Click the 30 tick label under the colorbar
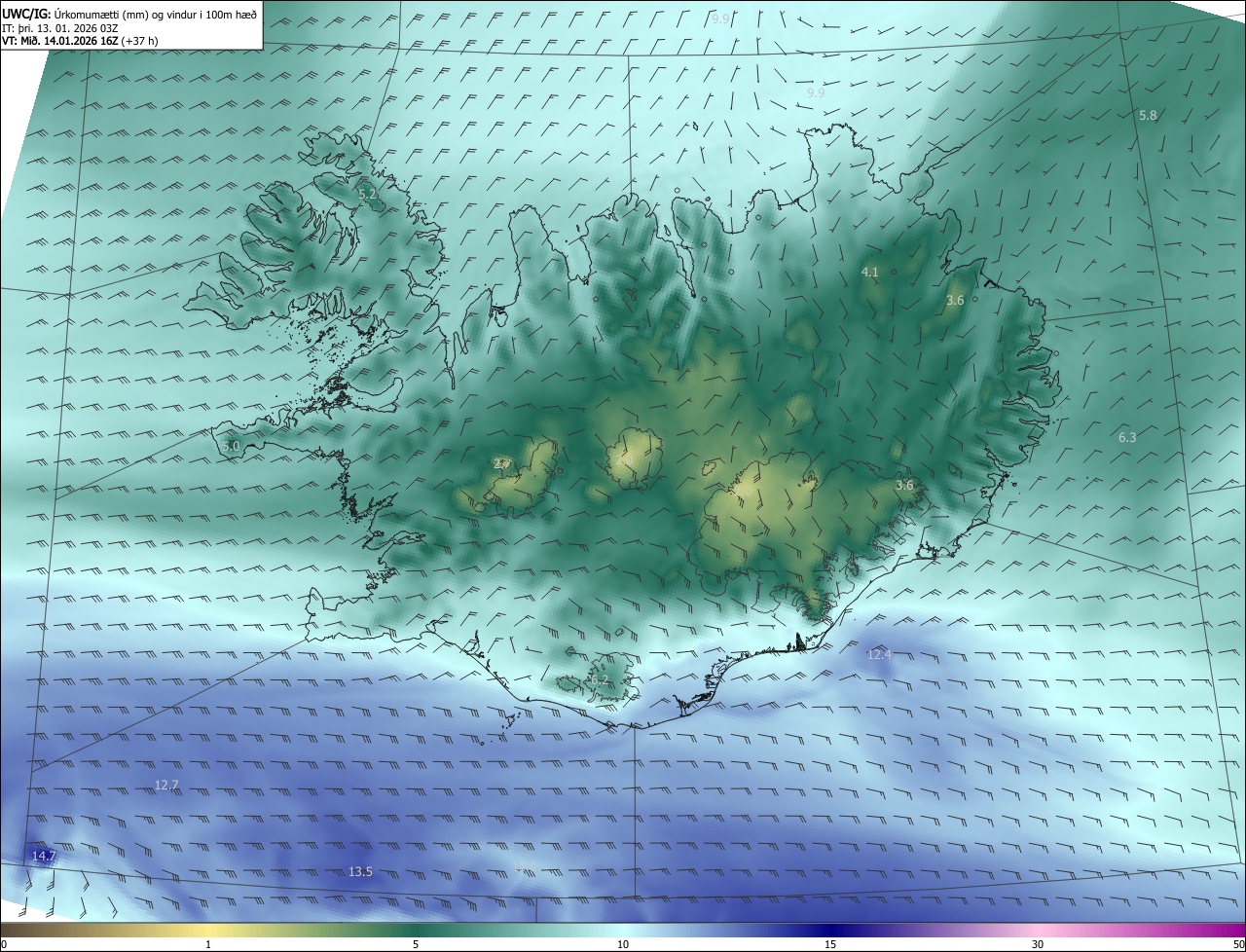The width and height of the screenshot is (1246, 952). (1038, 944)
